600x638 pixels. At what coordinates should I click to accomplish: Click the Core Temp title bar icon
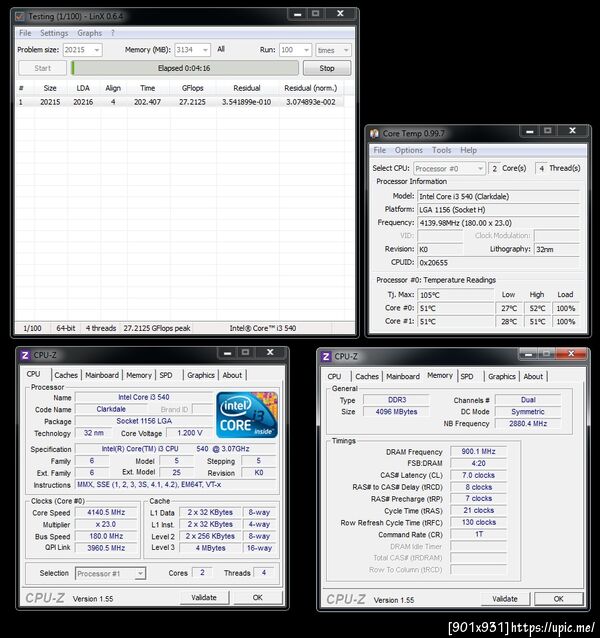374,133
